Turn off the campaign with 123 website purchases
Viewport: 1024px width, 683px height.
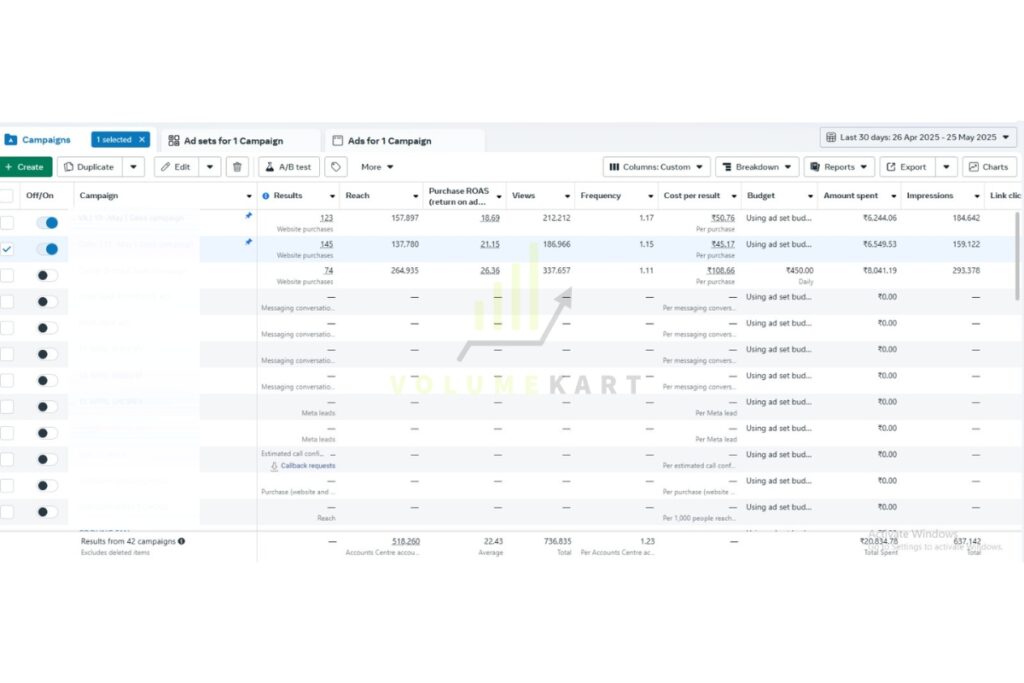click(47, 223)
